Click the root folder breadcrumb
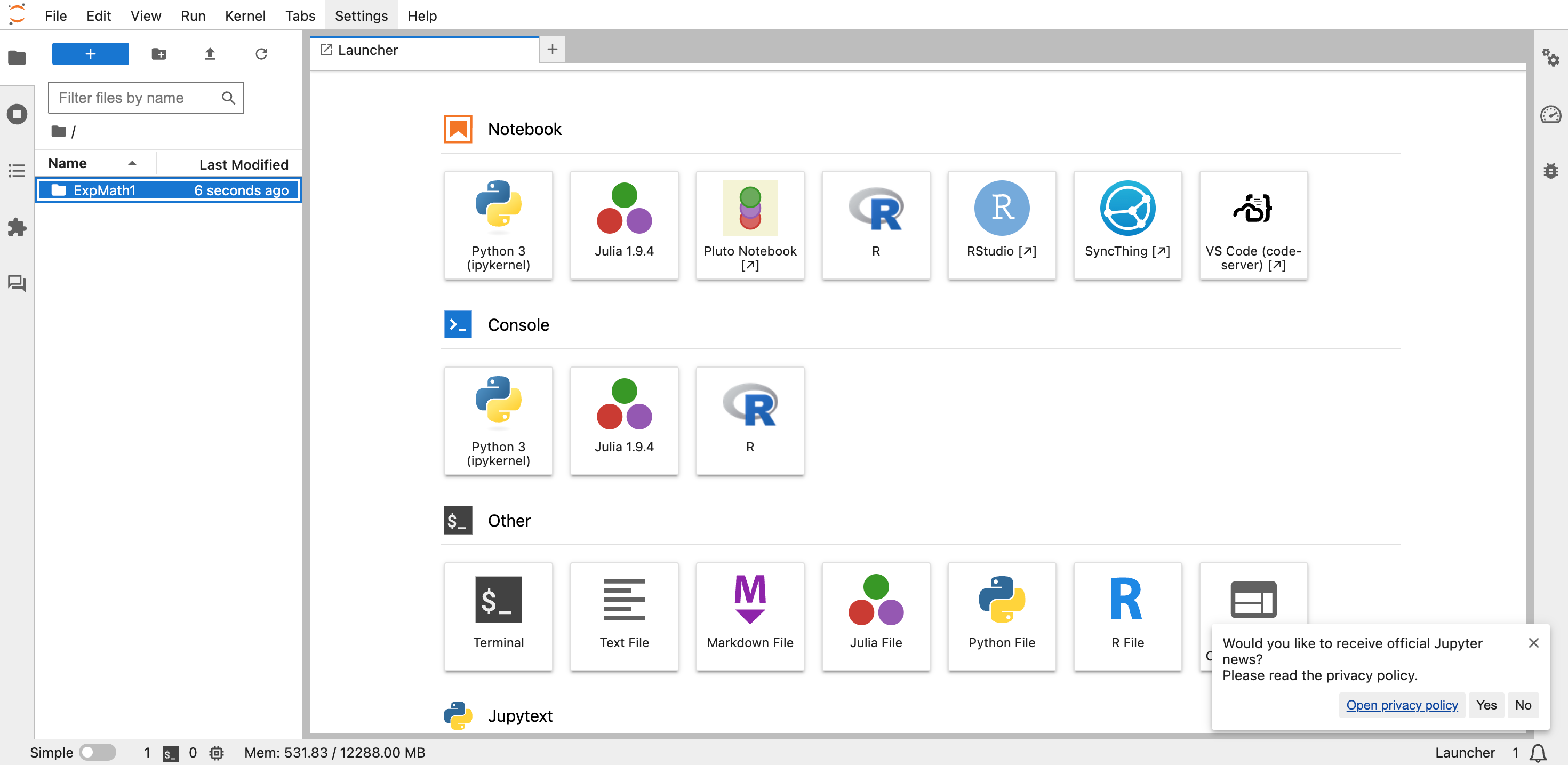1568x765 pixels. click(x=59, y=131)
